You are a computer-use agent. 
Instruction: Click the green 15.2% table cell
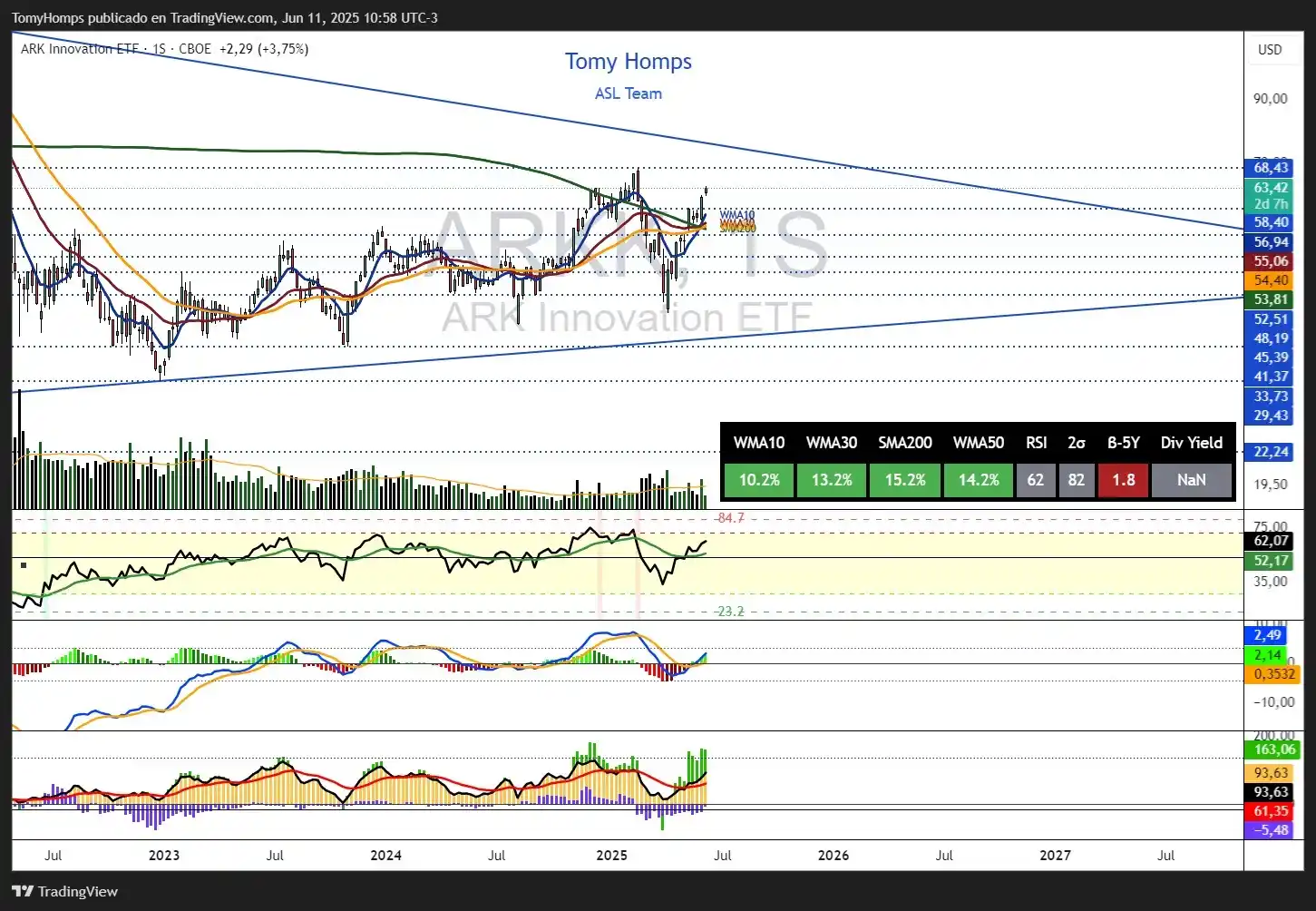pyautogui.click(x=905, y=480)
